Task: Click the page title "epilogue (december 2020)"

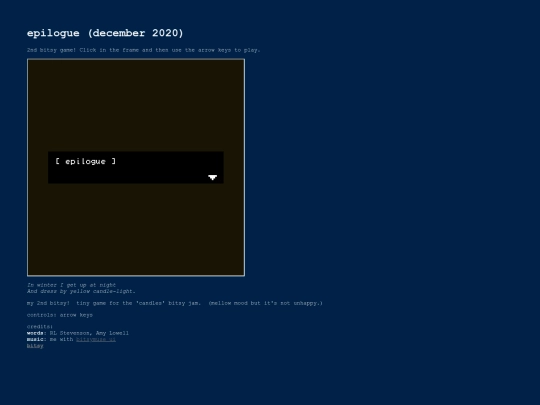Action: 105,33
